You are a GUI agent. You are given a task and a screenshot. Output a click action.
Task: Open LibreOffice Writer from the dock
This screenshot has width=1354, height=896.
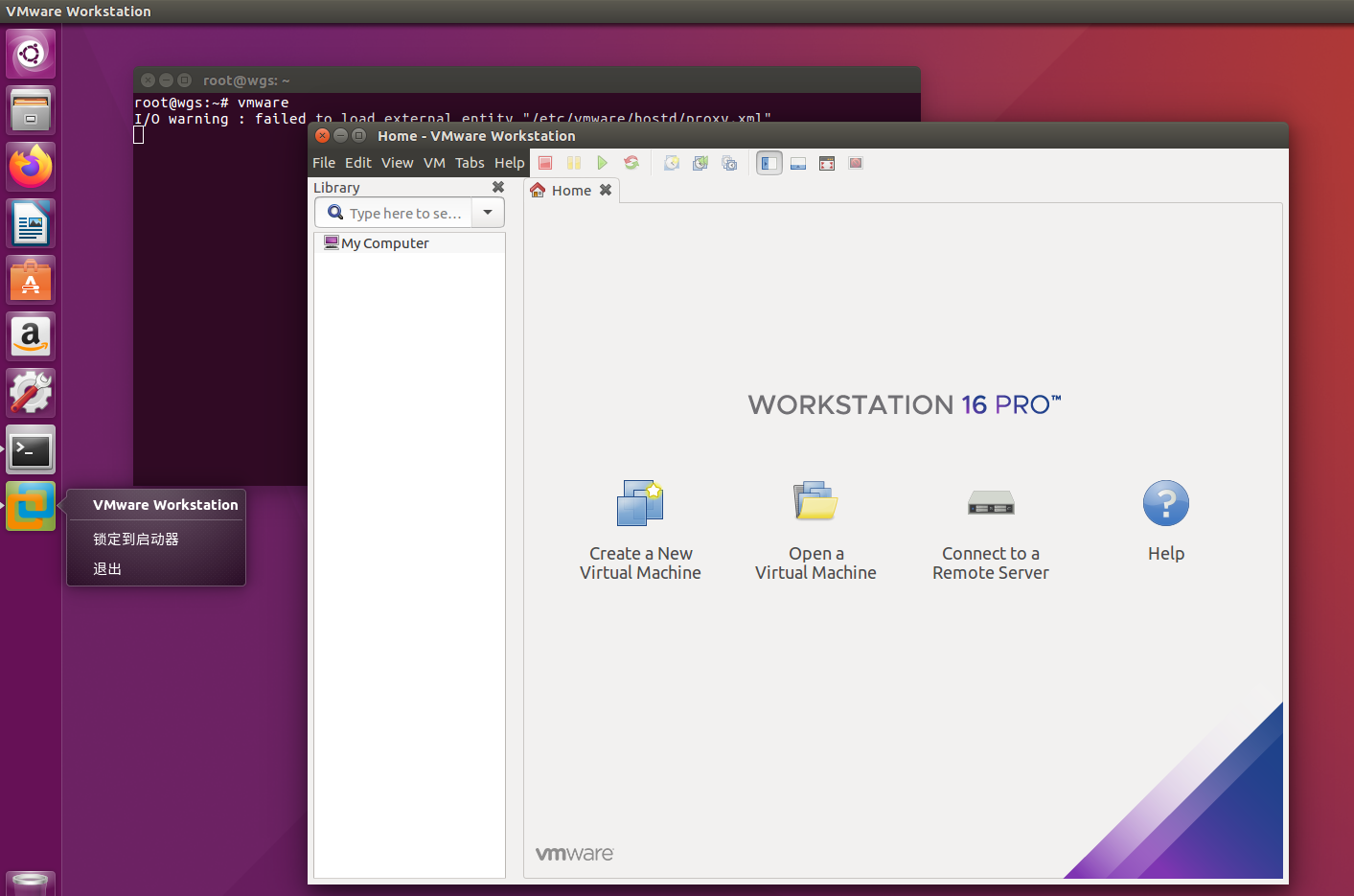click(31, 223)
